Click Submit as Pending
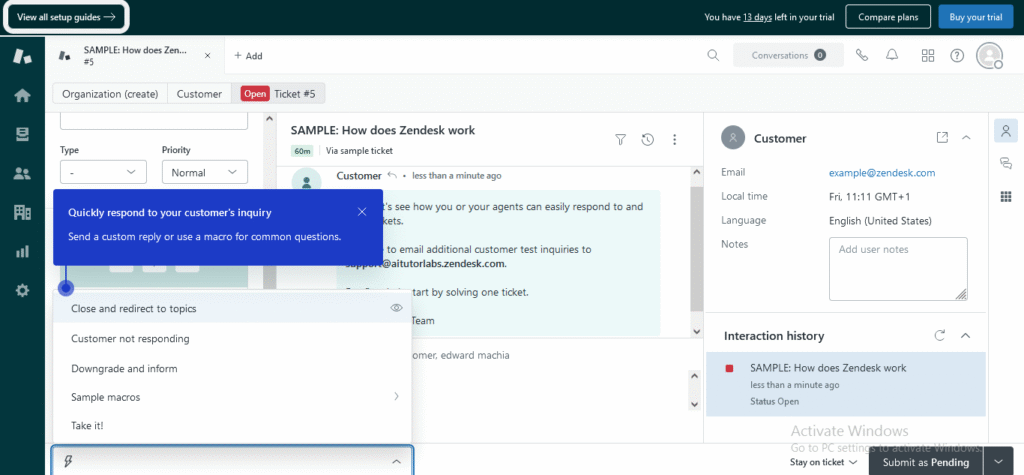This screenshot has width=1024, height=475. (925, 462)
